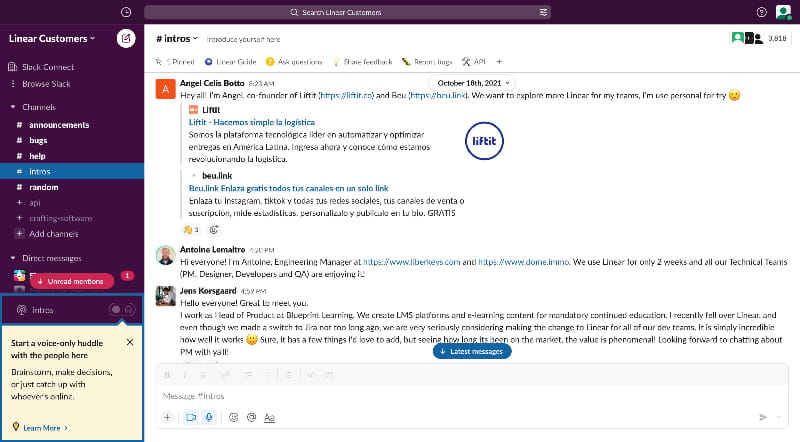Insert a blockquote in the composer
800x442 pixels.
[x=289, y=375]
